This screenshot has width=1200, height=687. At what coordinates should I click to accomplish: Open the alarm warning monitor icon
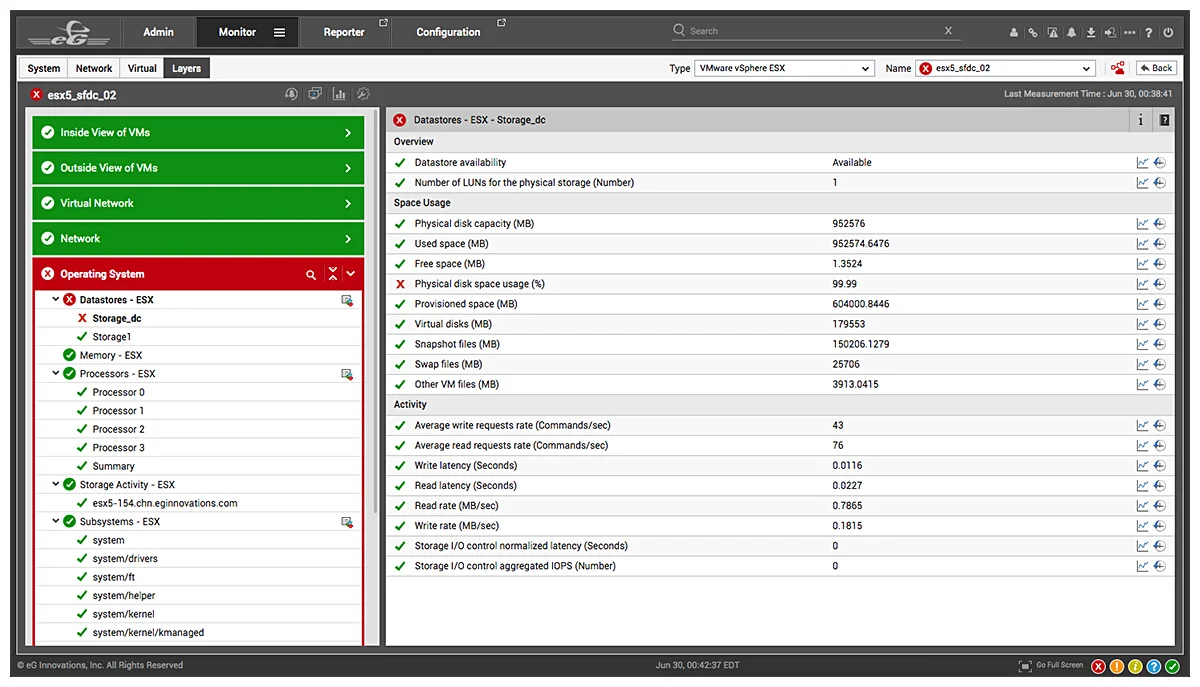tap(1052, 32)
